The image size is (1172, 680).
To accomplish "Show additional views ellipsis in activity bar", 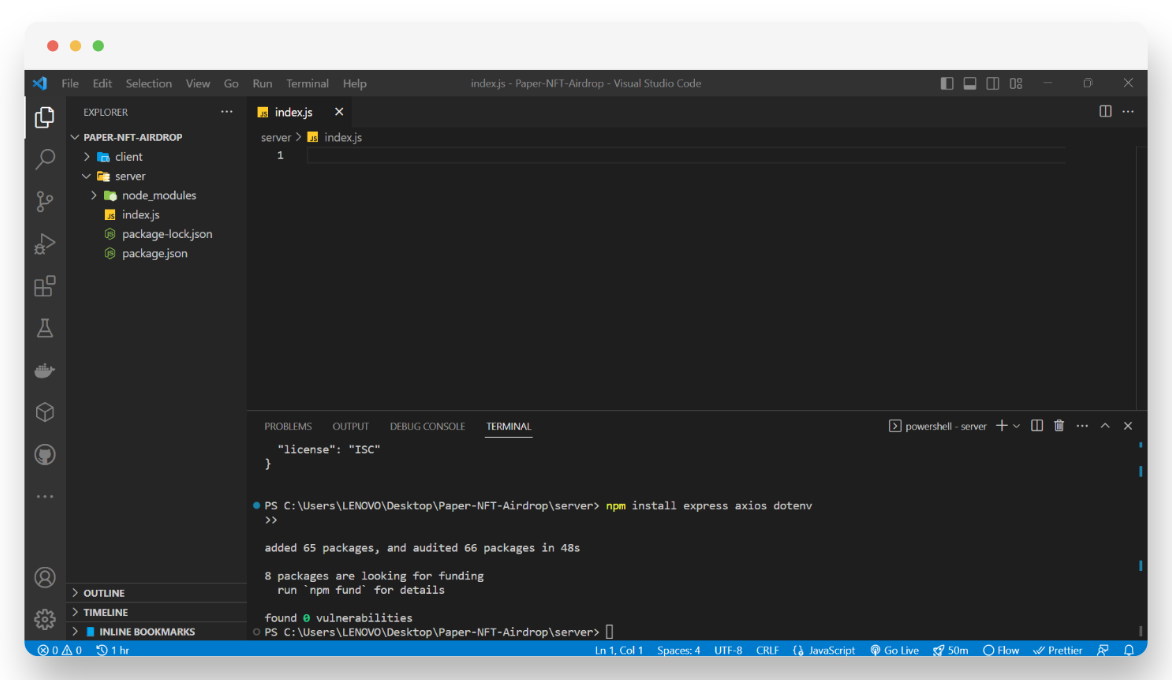I will [45, 496].
